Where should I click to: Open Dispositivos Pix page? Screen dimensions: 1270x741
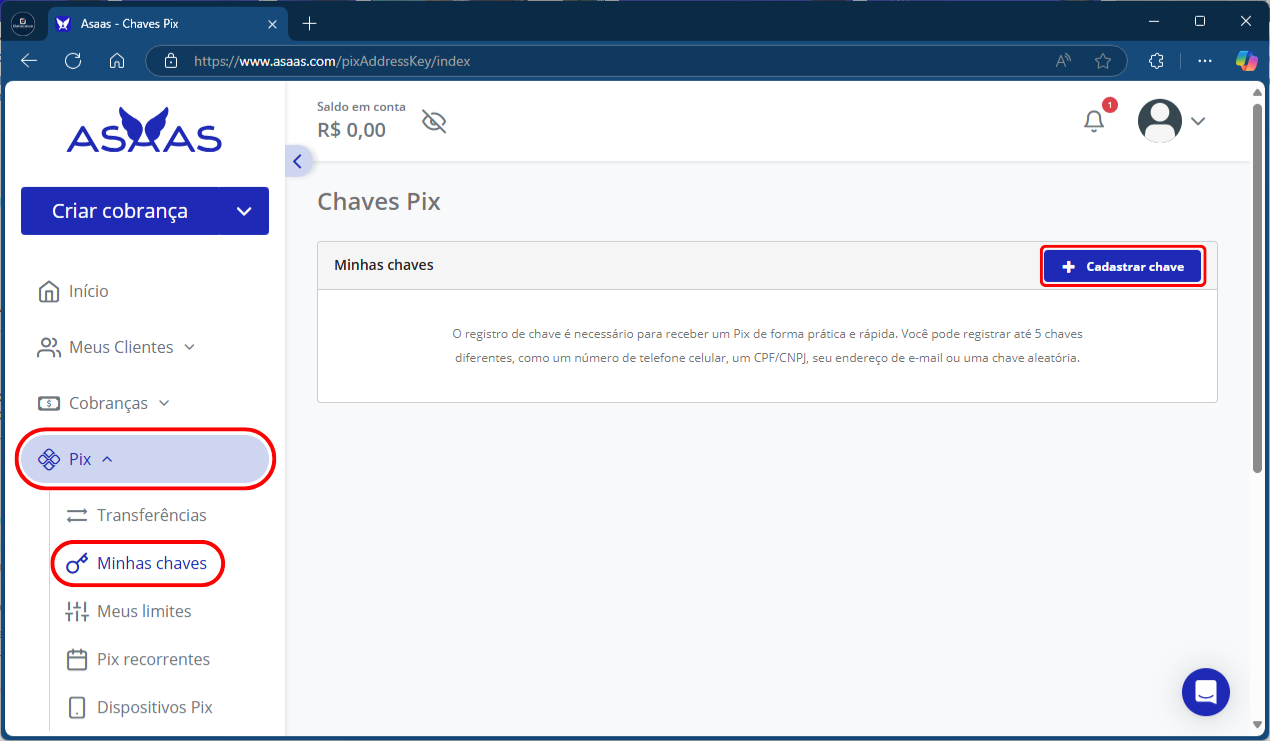click(154, 707)
